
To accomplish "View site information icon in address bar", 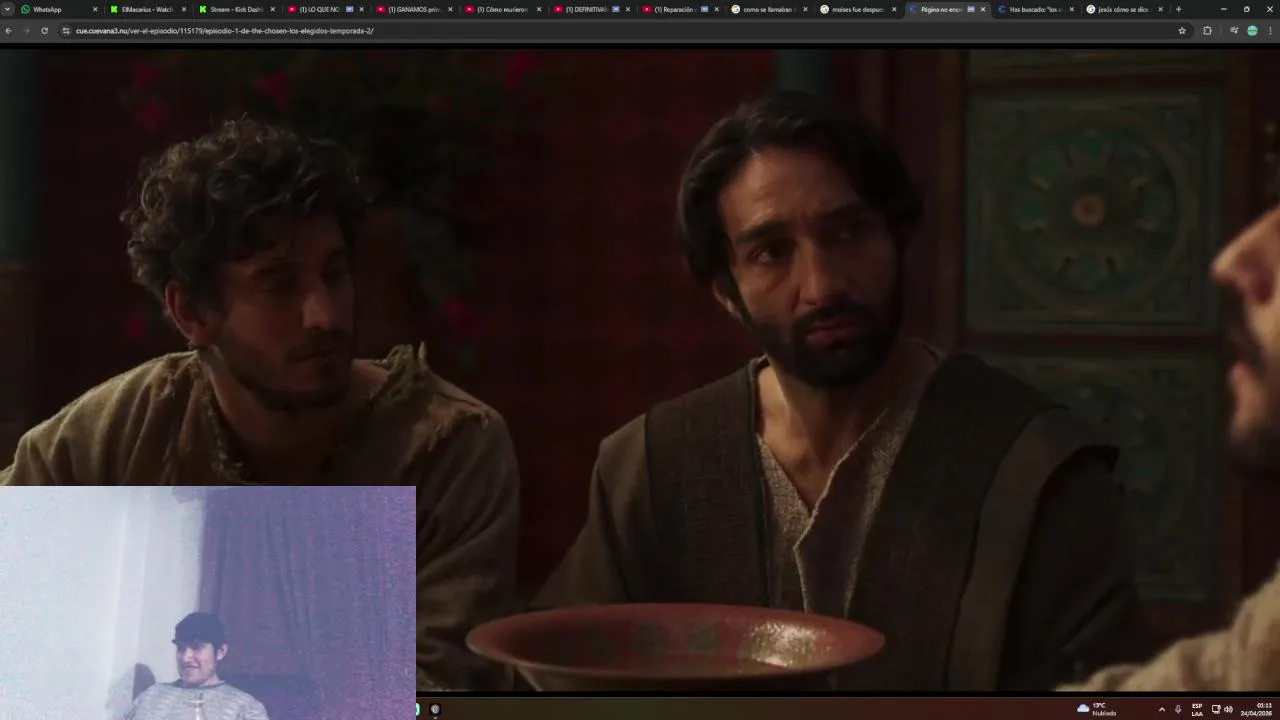I will click(66, 31).
